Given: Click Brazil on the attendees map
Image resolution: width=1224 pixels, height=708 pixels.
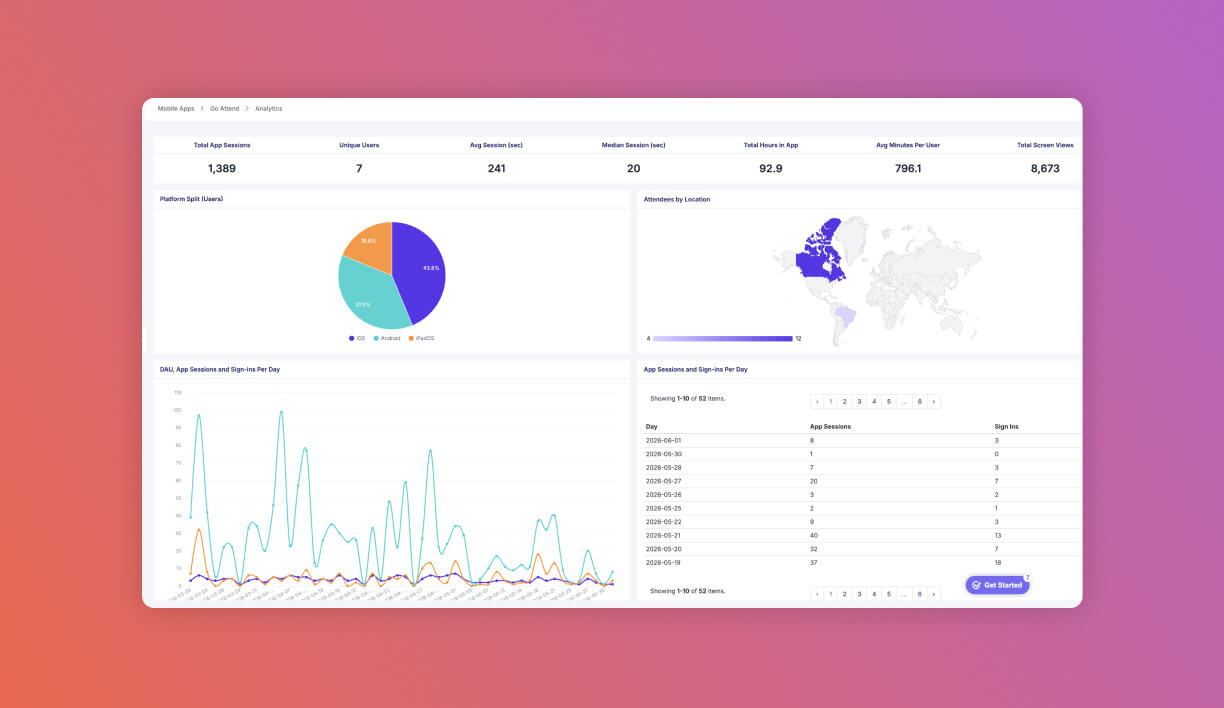Looking at the screenshot, I should (x=845, y=318).
